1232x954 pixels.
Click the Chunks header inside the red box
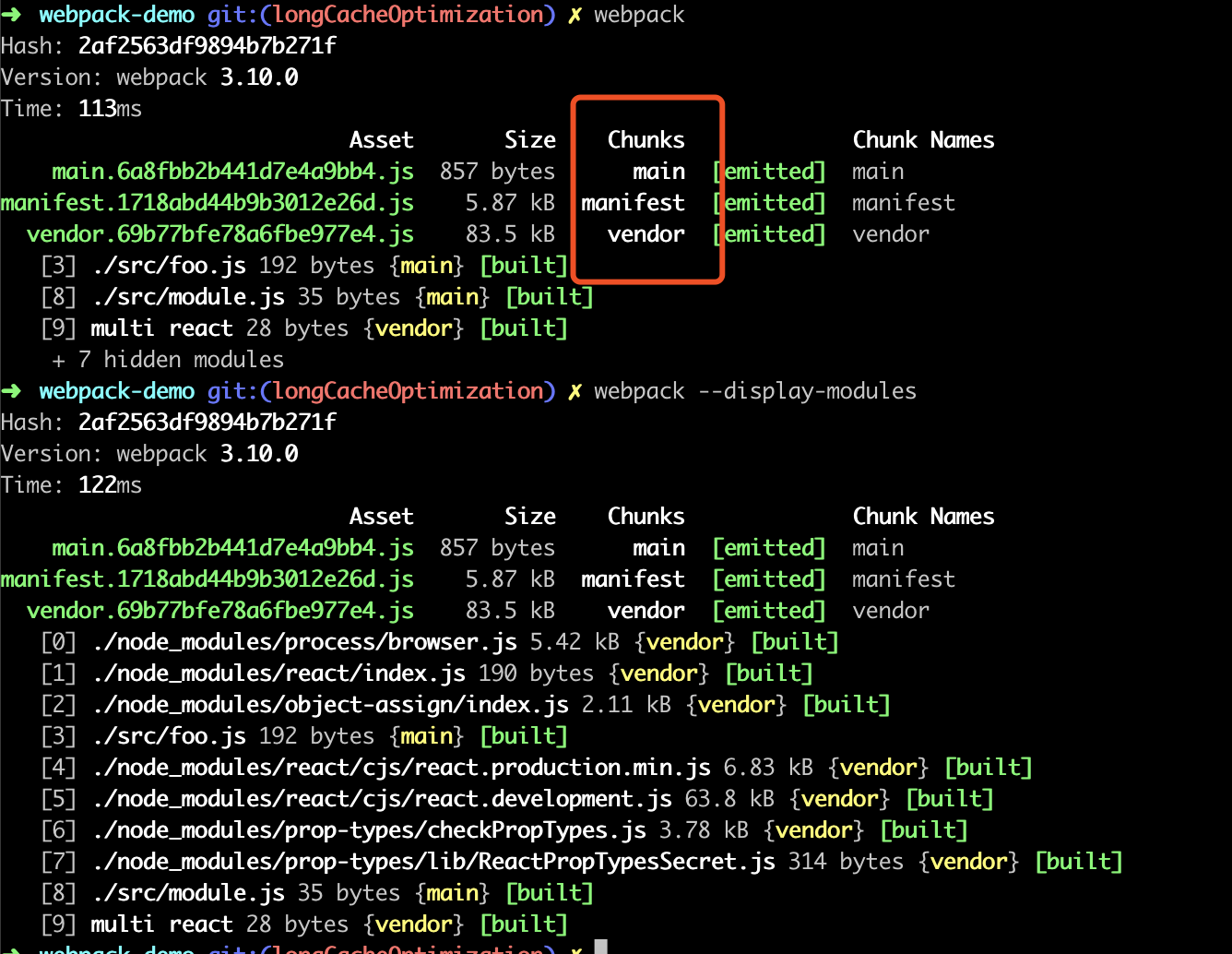coord(646,140)
